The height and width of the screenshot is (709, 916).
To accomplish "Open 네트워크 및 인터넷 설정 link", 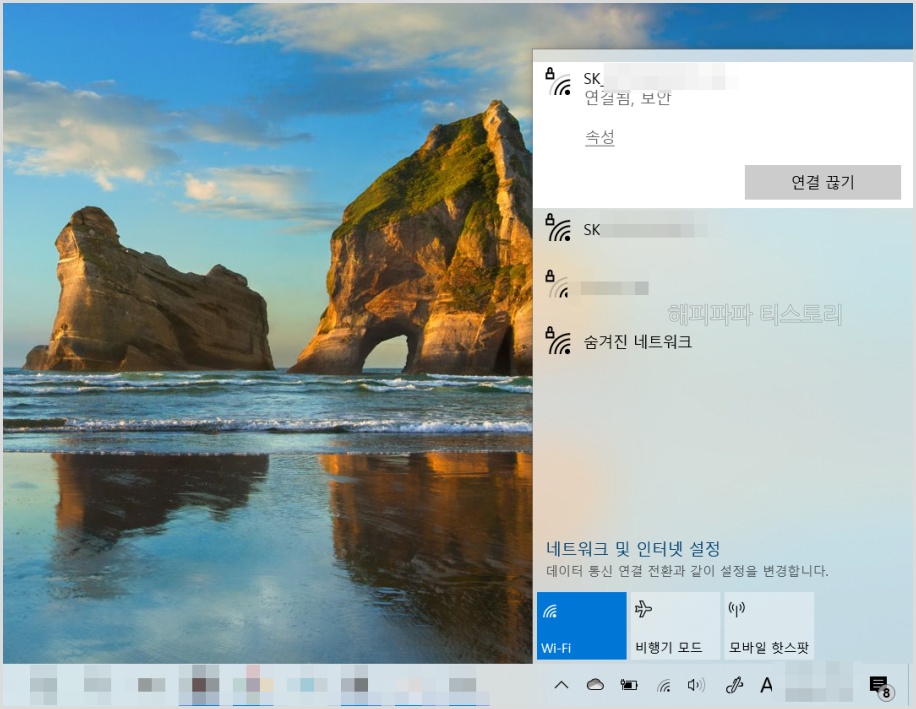I will point(633,548).
